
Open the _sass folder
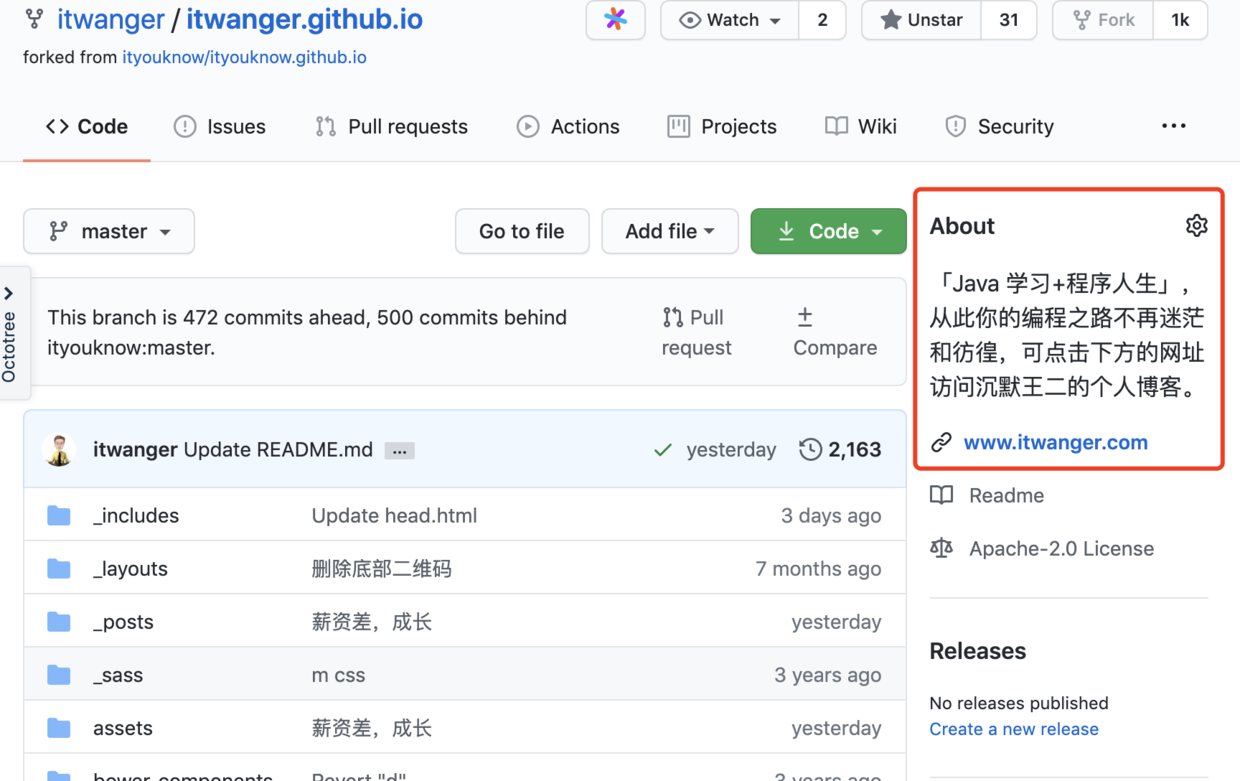point(118,675)
